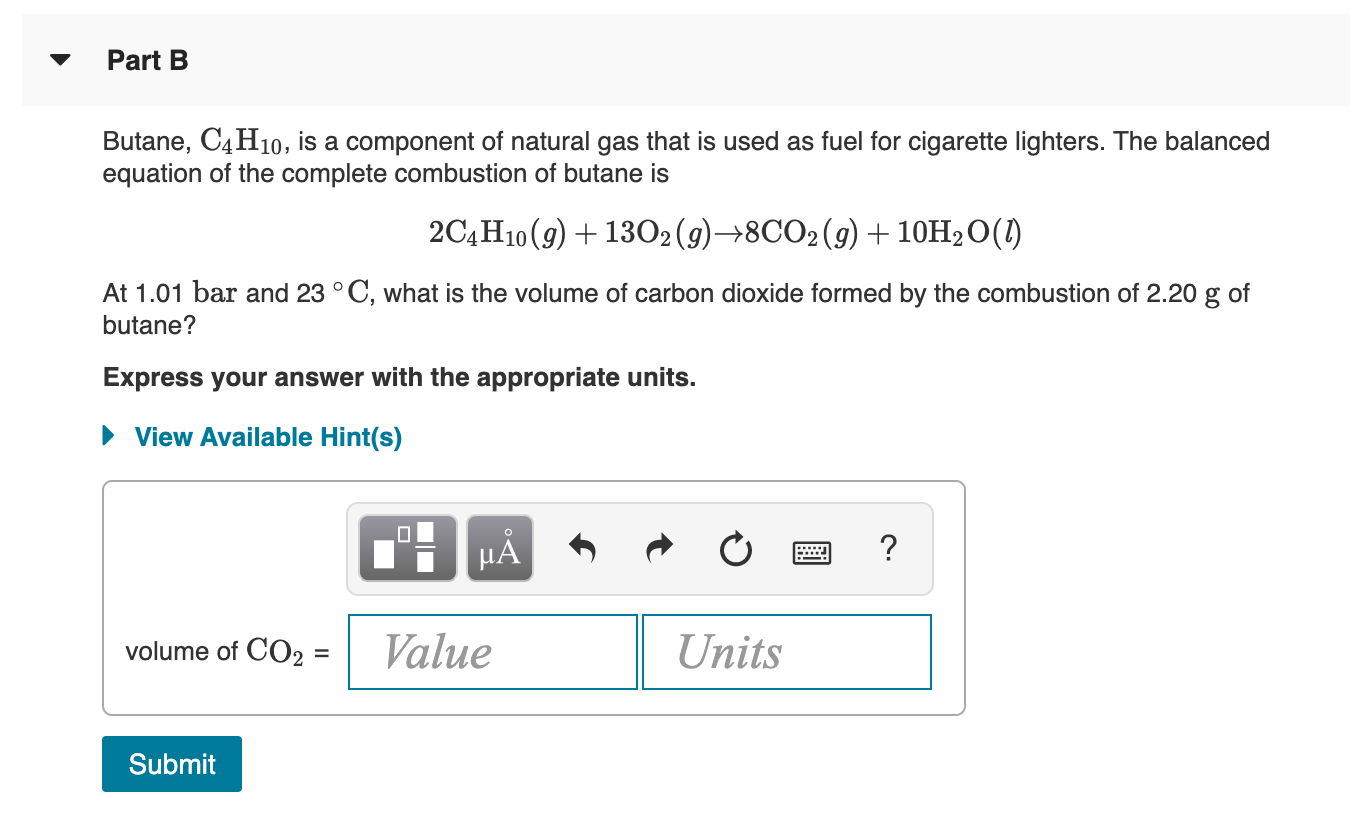The image size is (1356, 816).
Task: Select the balanced combustion equation text
Action: click(x=726, y=231)
